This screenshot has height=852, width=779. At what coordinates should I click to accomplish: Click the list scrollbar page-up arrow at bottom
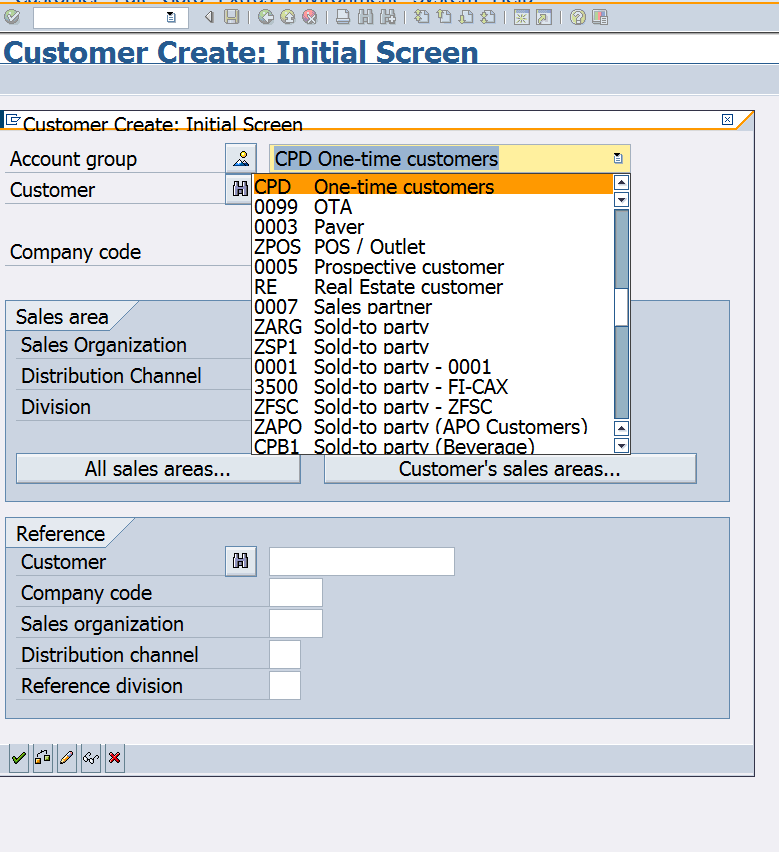pos(621,428)
